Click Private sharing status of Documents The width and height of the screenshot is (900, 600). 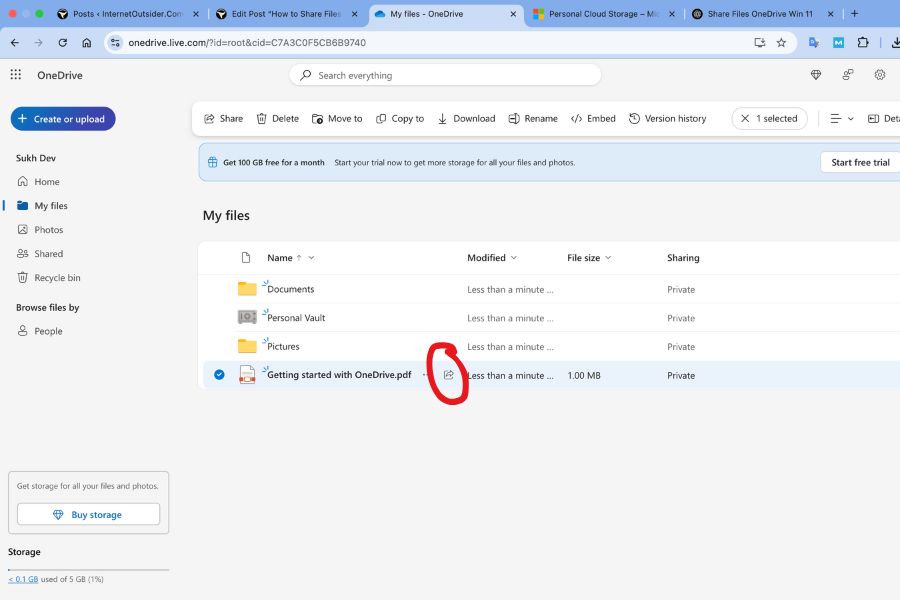[x=681, y=289]
